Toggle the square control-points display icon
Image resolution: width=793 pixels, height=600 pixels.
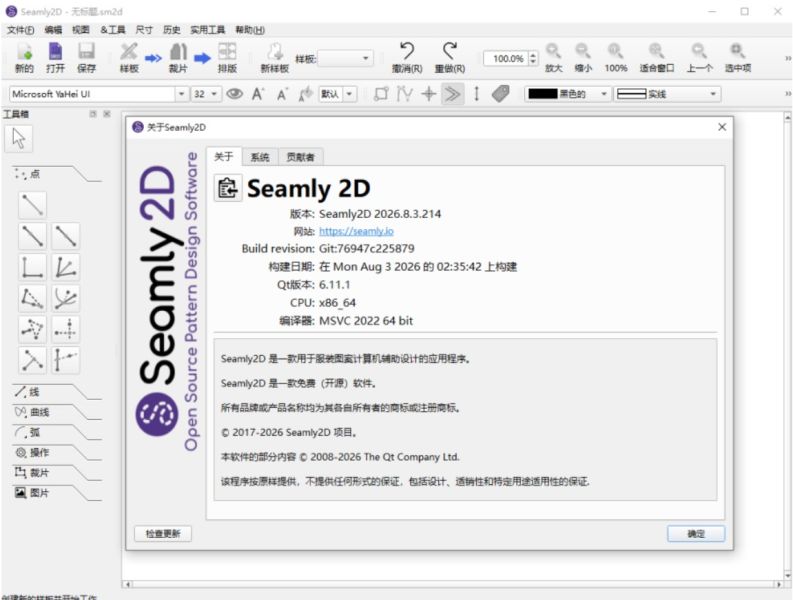(x=381, y=94)
